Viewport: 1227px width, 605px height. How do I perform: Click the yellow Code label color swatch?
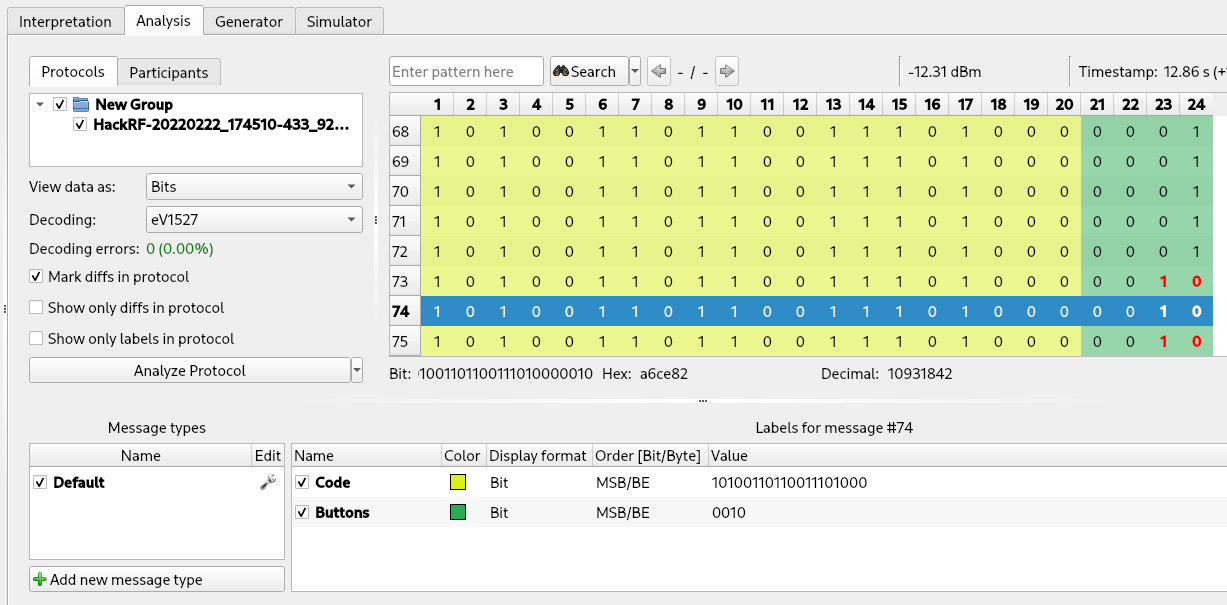click(x=458, y=483)
